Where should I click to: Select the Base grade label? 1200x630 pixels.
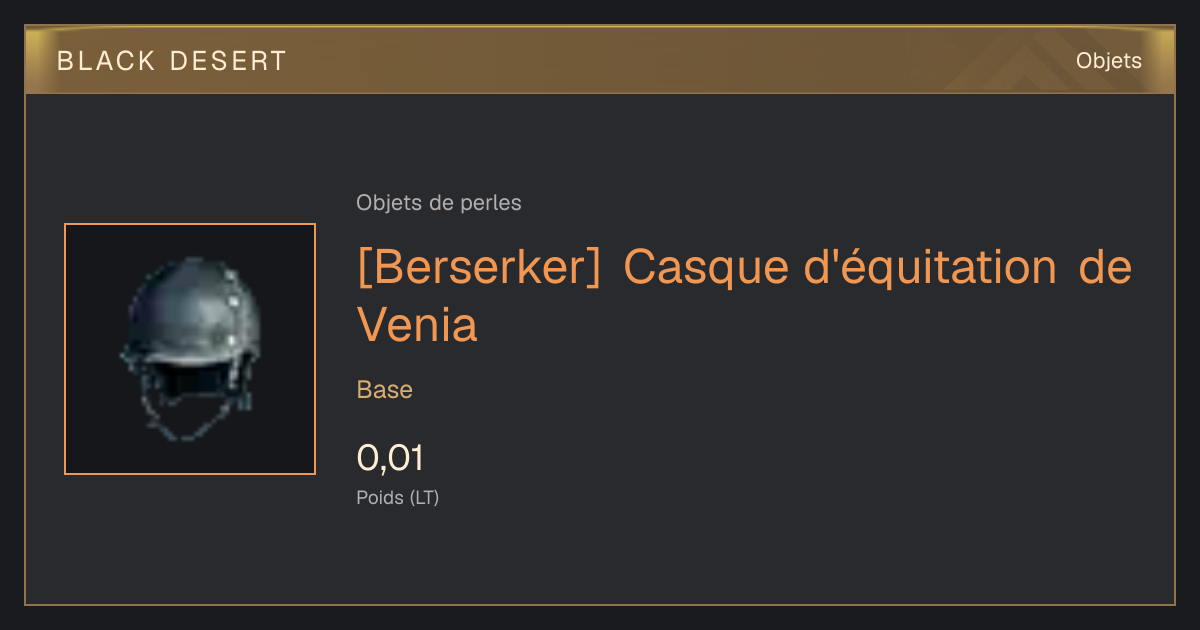coord(385,390)
